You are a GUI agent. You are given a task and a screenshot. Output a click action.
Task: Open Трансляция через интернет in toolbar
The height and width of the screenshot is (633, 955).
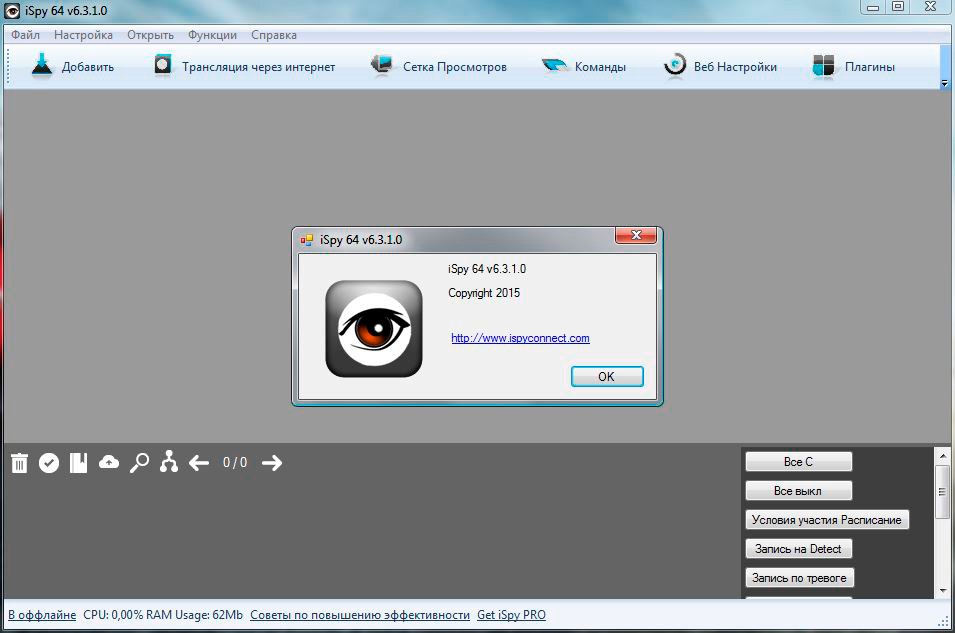click(x=244, y=66)
